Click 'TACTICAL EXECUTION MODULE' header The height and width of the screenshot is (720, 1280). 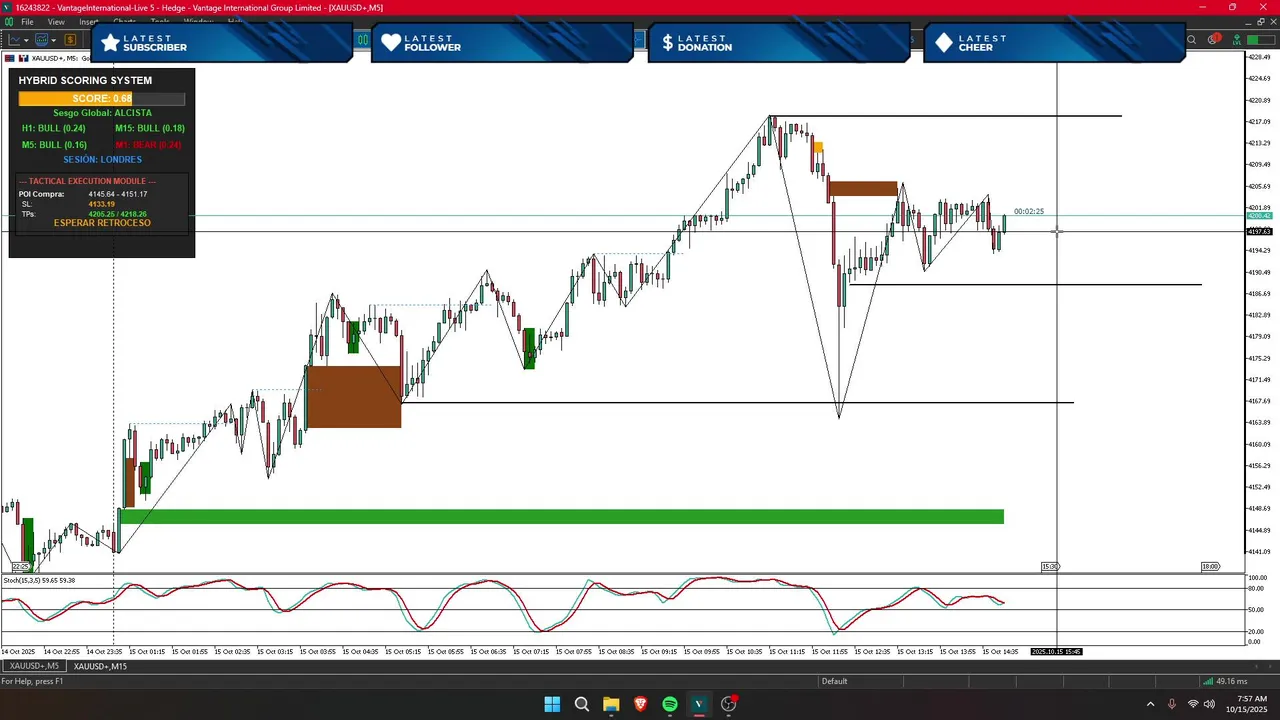coord(87,181)
